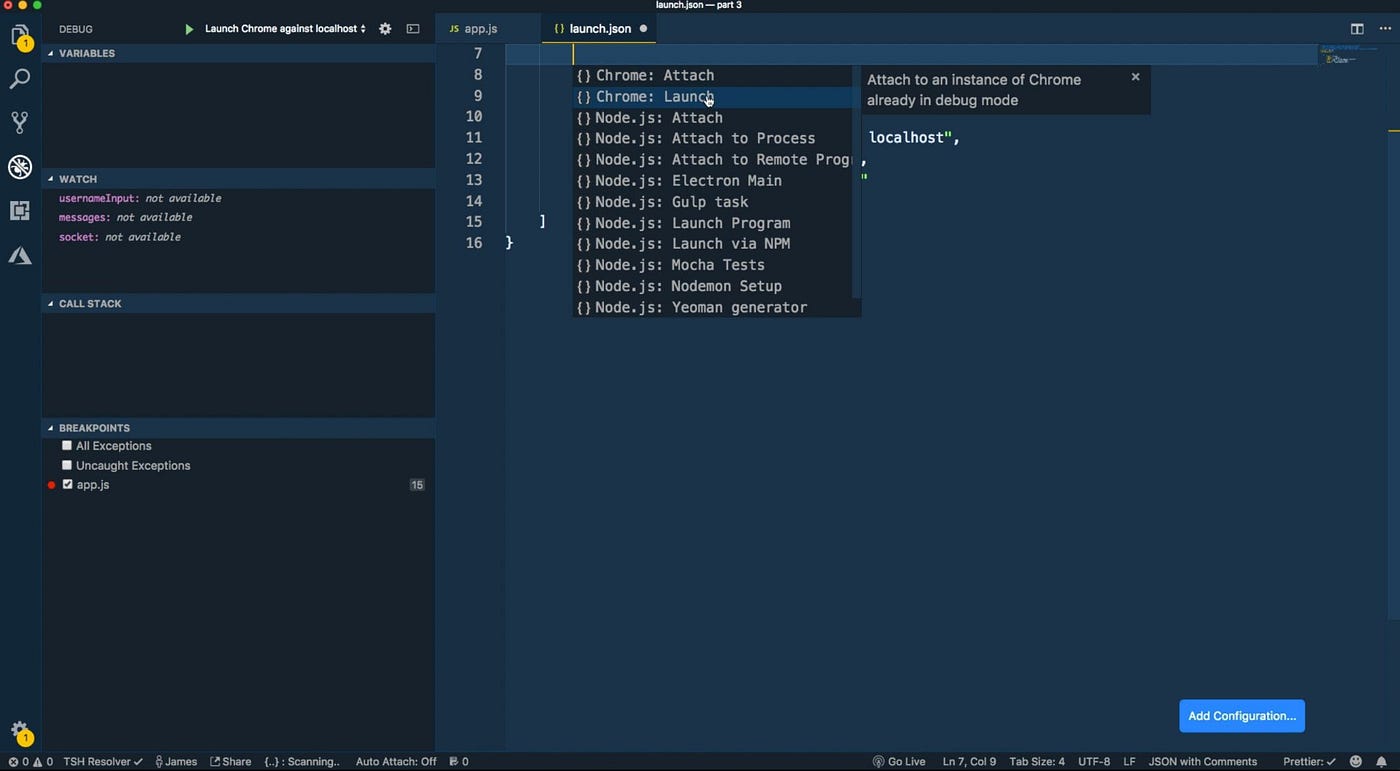
Task: Close the suggestion details popup
Action: pyautogui.click(x=1135, y=77)
